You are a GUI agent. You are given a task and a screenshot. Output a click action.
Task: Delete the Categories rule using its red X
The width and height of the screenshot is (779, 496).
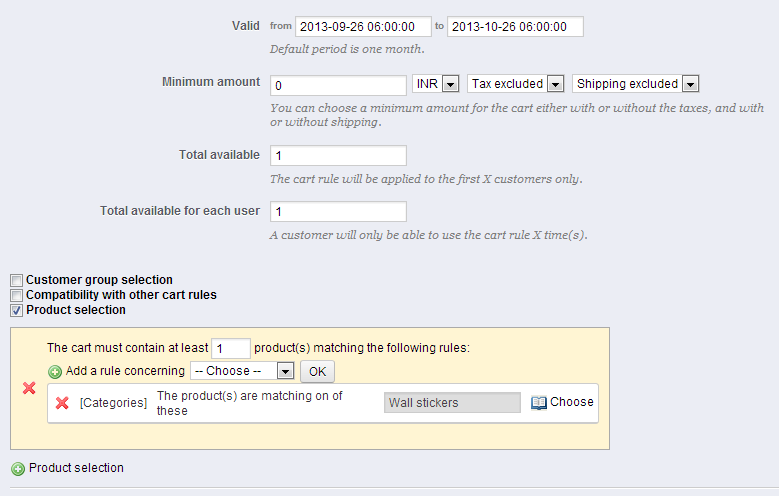[x=62, y=403]
